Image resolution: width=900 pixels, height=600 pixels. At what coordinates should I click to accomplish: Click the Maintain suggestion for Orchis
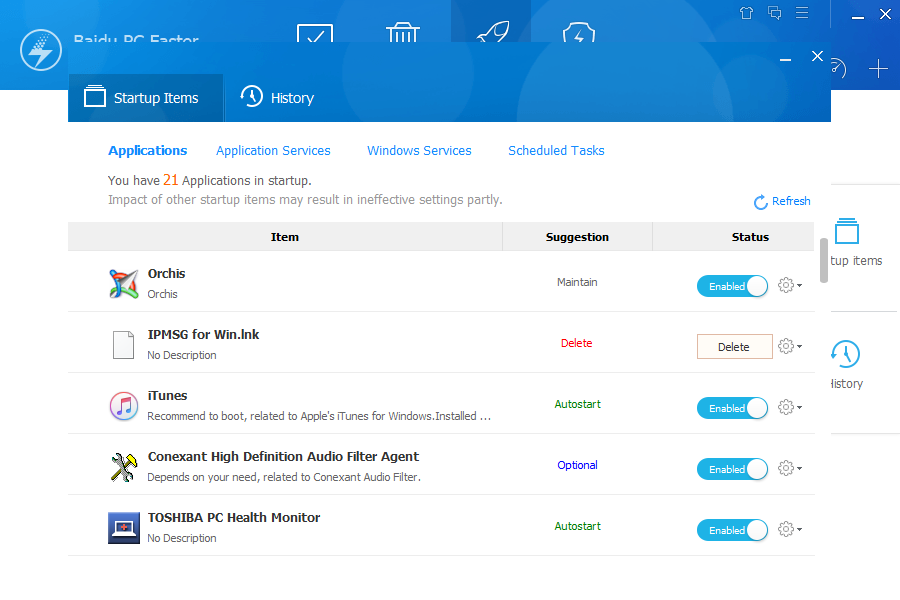coord(577,282)
